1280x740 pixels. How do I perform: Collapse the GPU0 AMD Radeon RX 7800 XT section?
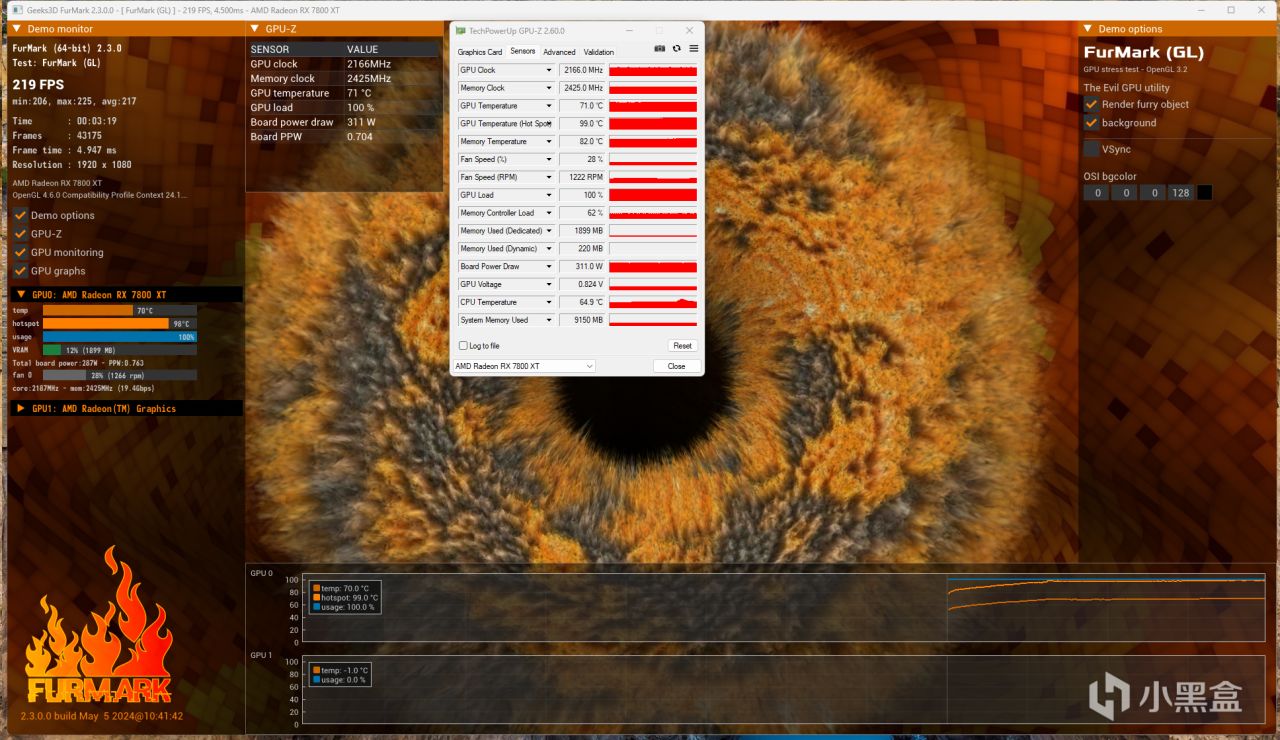(x=21, y=295)
